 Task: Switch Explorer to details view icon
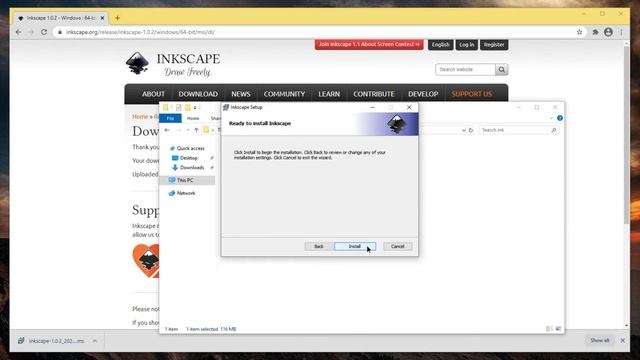click(549, 329)
